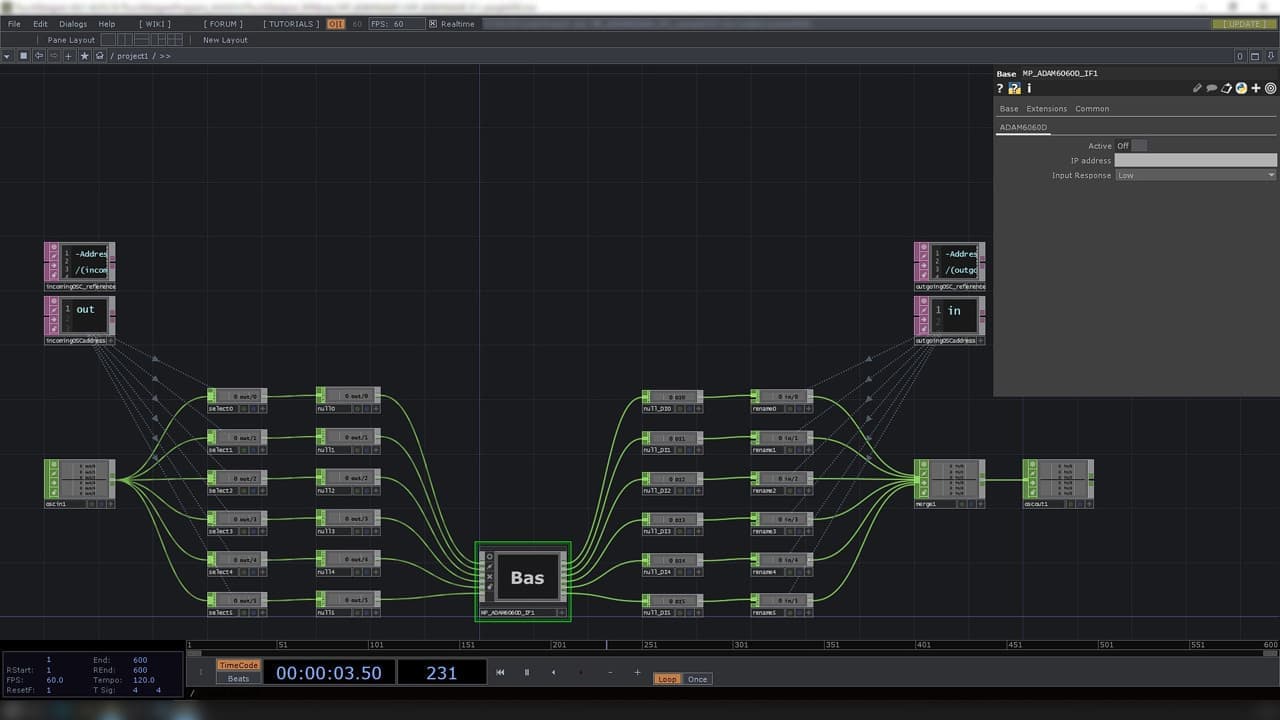Open the TUTORIALS link
Image resolution: width=1280 pixels, height=720 pixels.
coord(292,24)
